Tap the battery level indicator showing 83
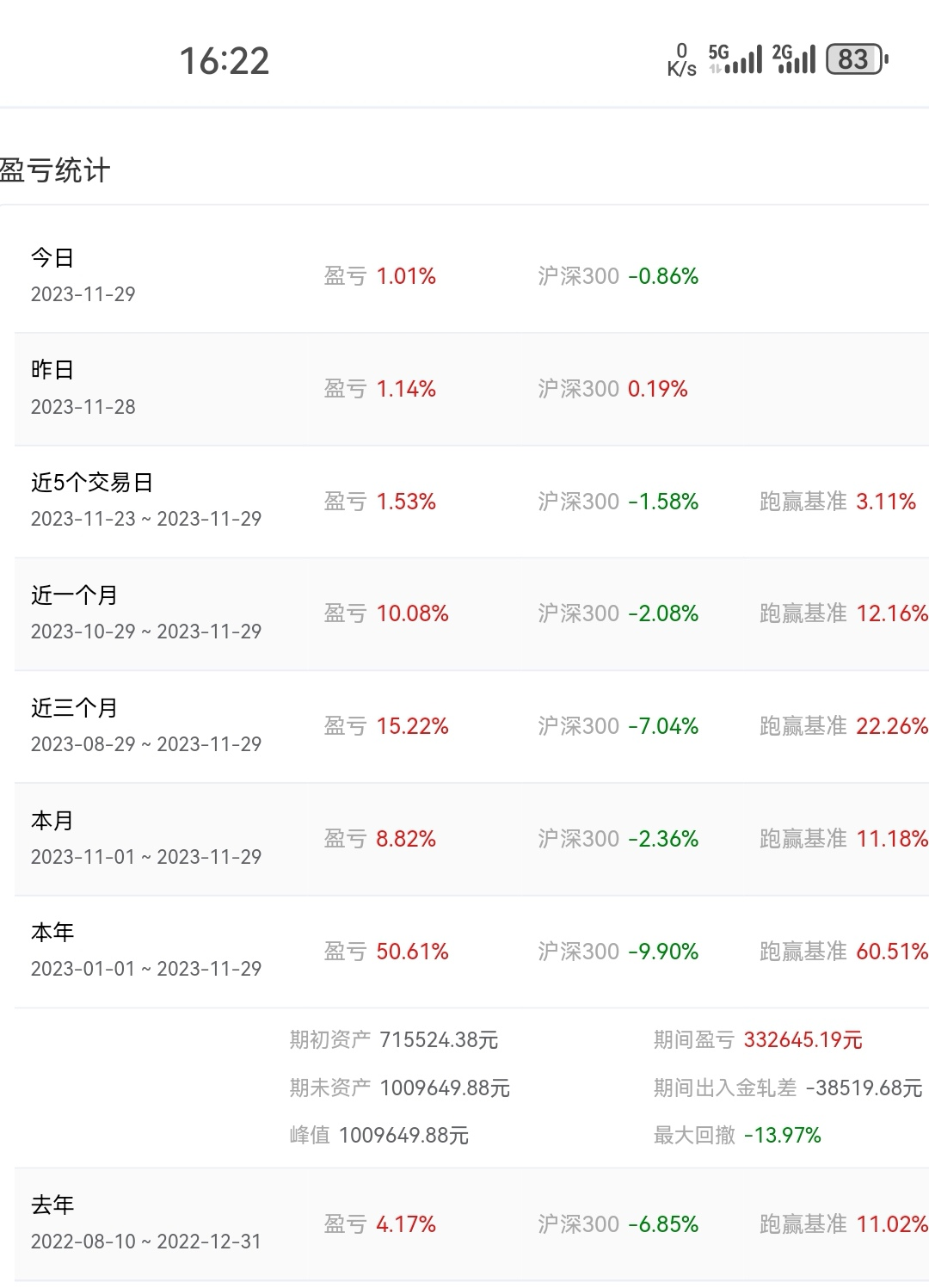 (x=856, y=59)
